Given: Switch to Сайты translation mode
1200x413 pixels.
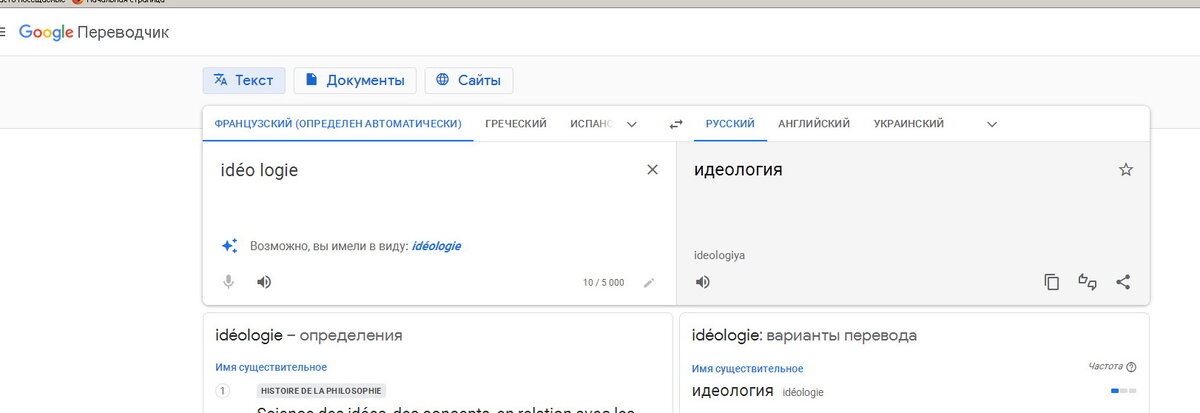Looking at the screenshot, I should (x=469, y=80).
